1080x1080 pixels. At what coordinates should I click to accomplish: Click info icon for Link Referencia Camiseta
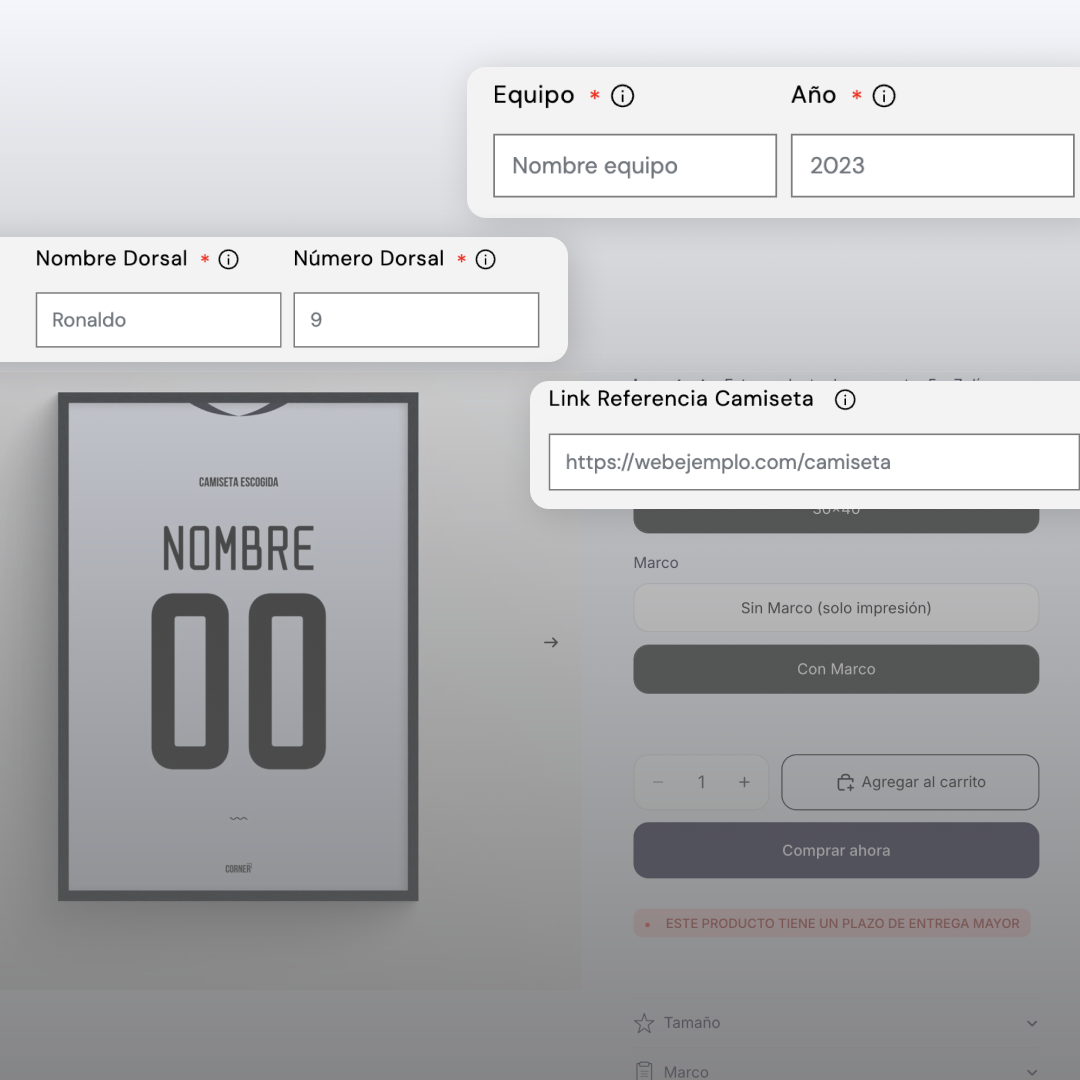(845, 400)
